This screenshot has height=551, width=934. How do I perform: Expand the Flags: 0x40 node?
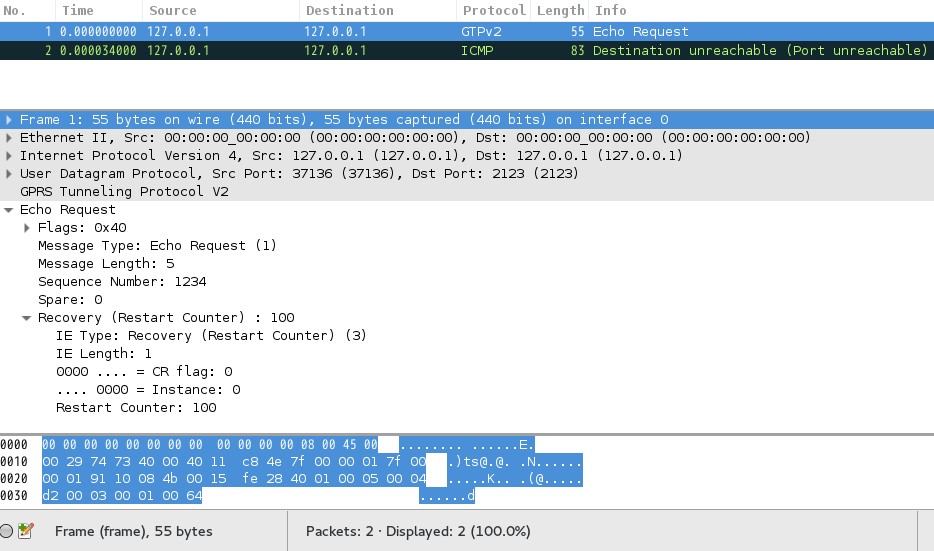pyautogui.click(x=26, y=228)
